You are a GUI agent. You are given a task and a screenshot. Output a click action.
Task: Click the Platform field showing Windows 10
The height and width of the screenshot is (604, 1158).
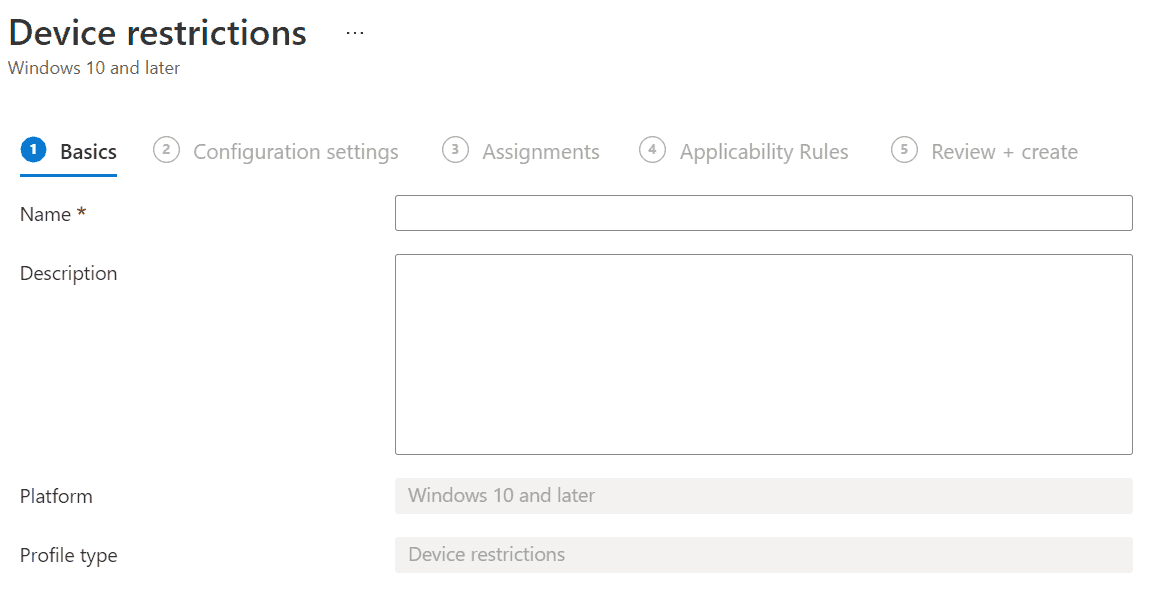tap(764, 495)
